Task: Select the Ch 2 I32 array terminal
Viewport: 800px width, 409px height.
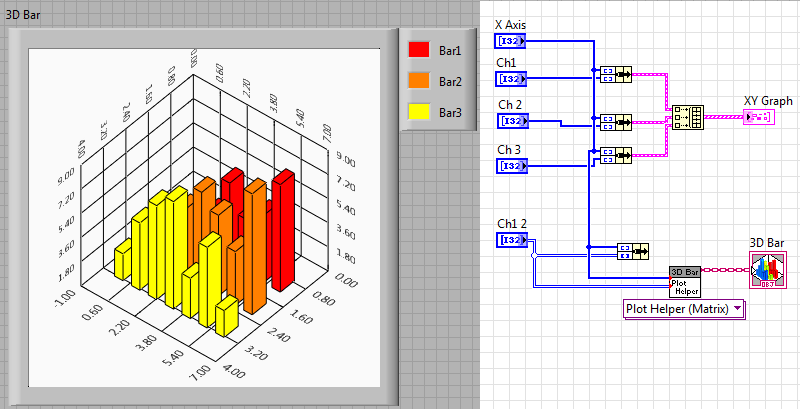Action: tap(514, 121)
